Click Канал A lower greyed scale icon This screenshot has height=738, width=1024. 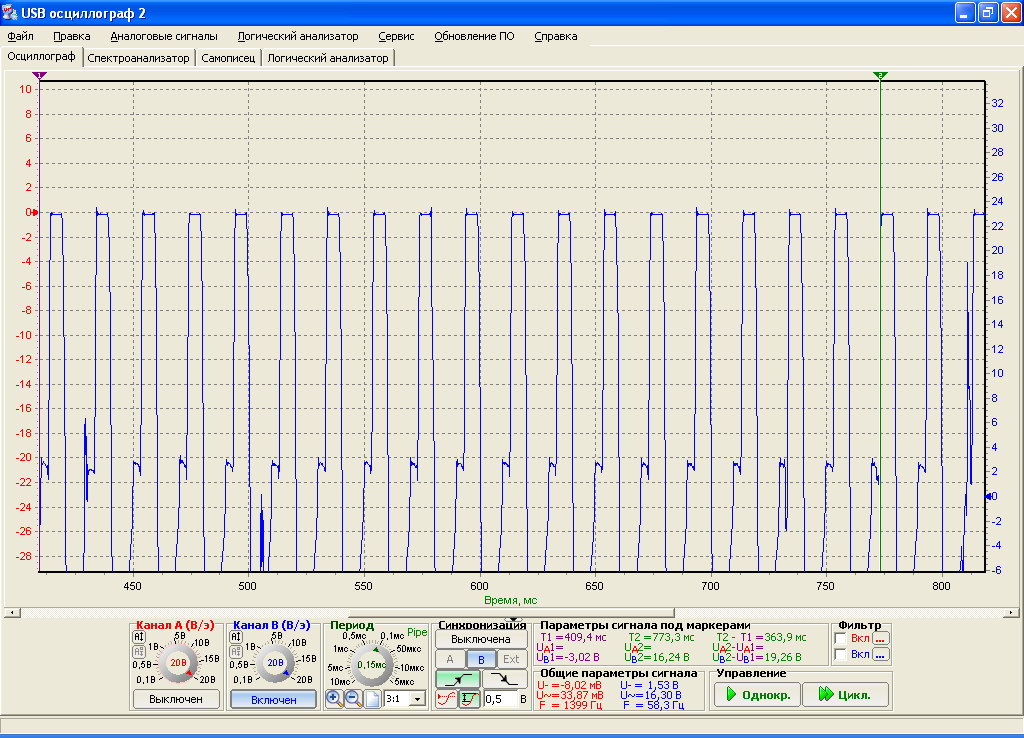tap(138, 651)
